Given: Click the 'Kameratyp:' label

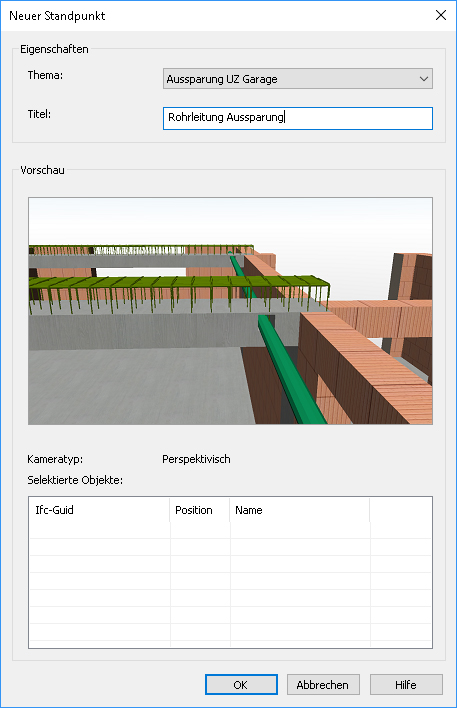Looking at the screenshot, I should 55,459.
